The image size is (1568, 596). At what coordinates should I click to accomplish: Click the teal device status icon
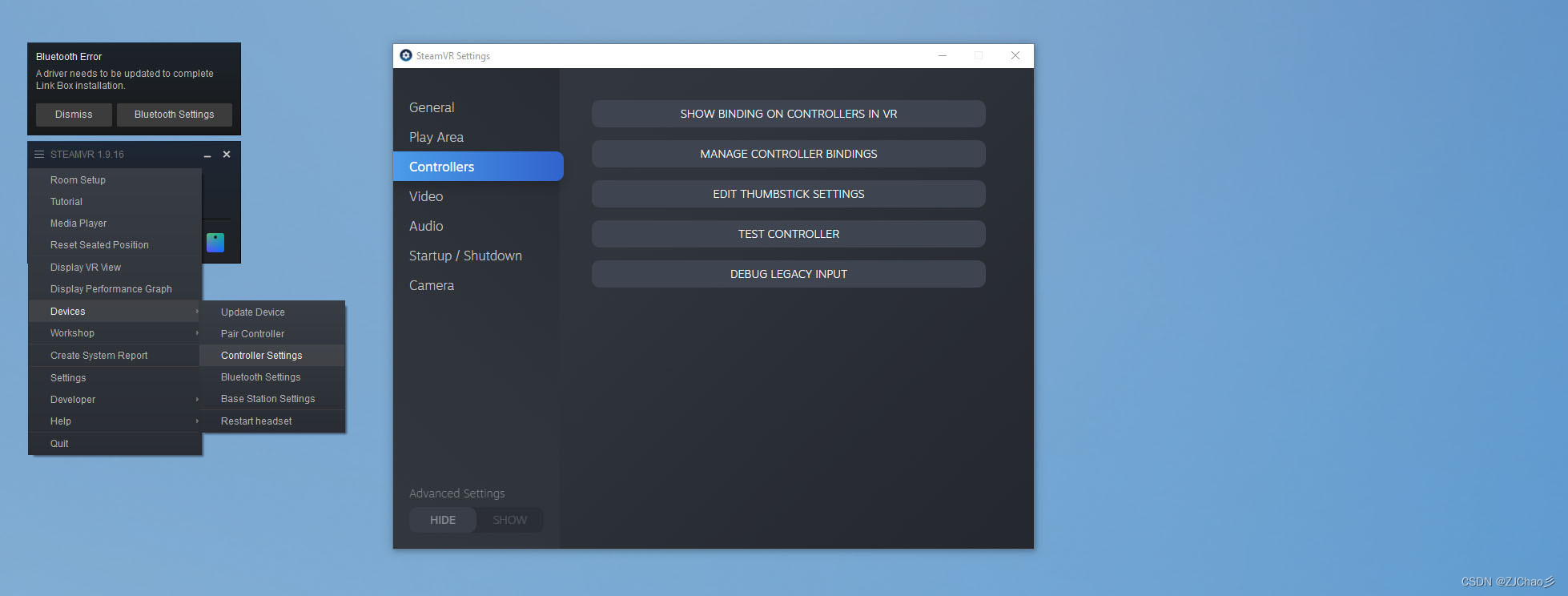215,243
